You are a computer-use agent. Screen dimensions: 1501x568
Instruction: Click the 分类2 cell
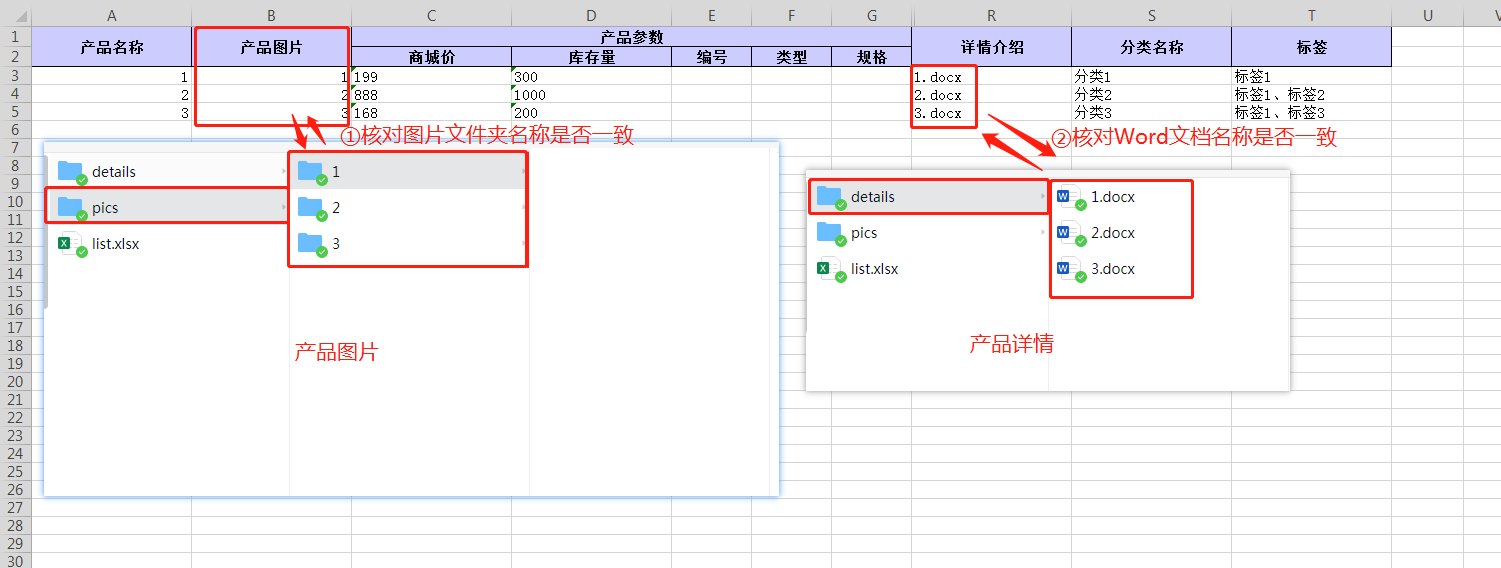(x=1151, y=94)
